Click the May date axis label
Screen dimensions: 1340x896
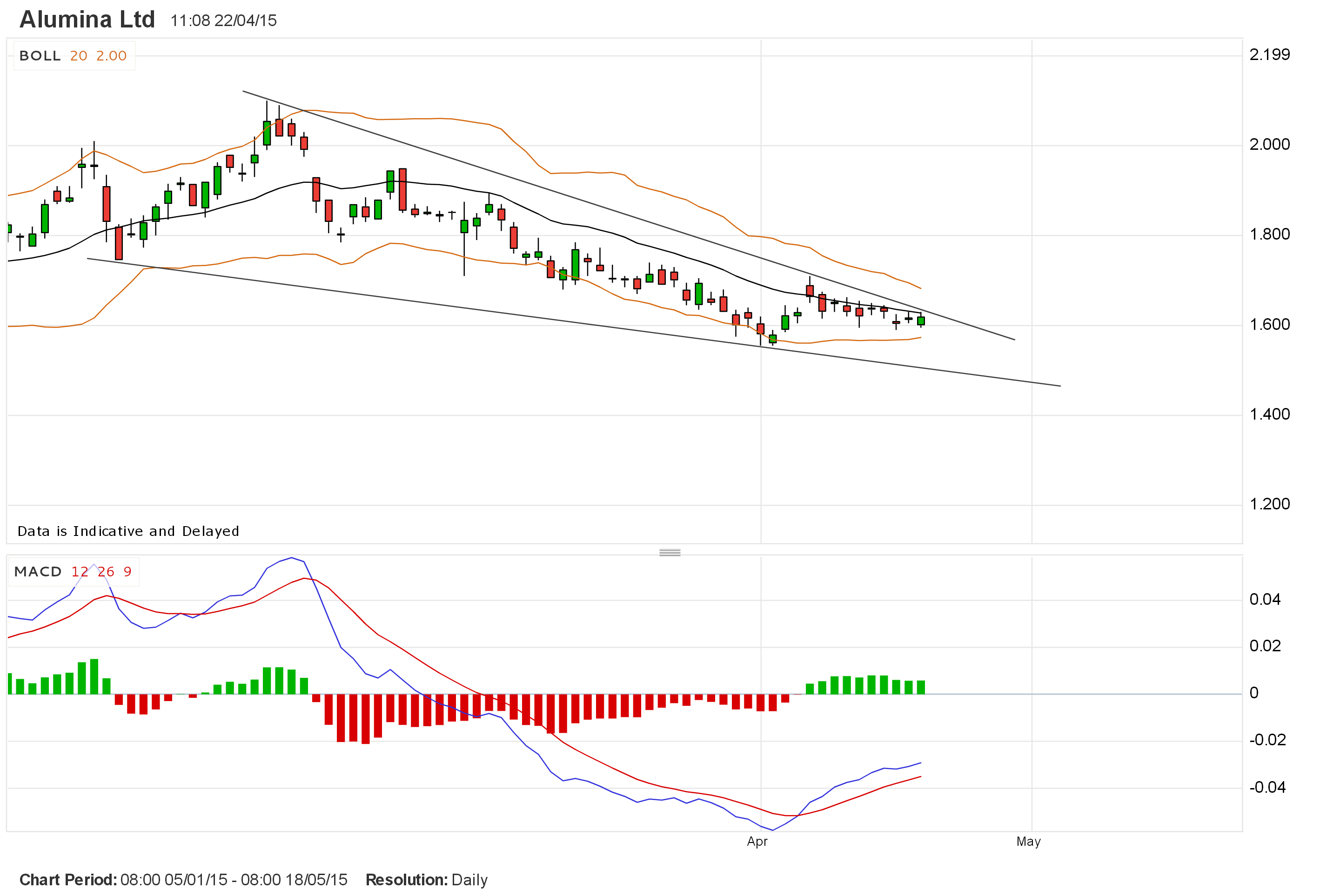point(1029,842)
